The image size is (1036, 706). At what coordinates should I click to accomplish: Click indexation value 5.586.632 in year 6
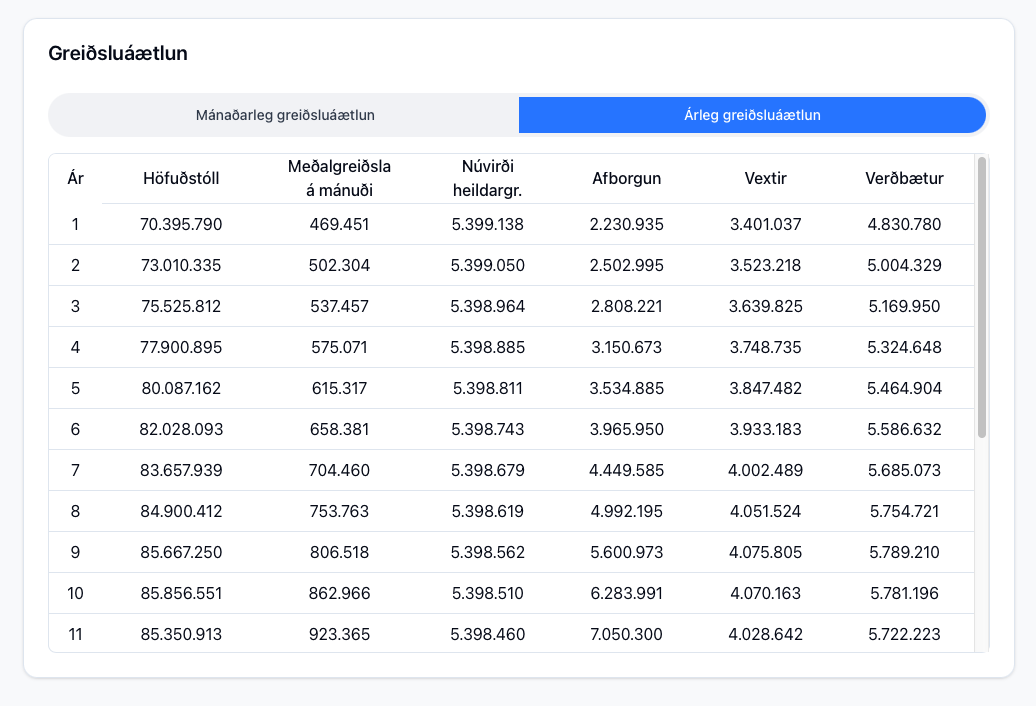(904, 429)
